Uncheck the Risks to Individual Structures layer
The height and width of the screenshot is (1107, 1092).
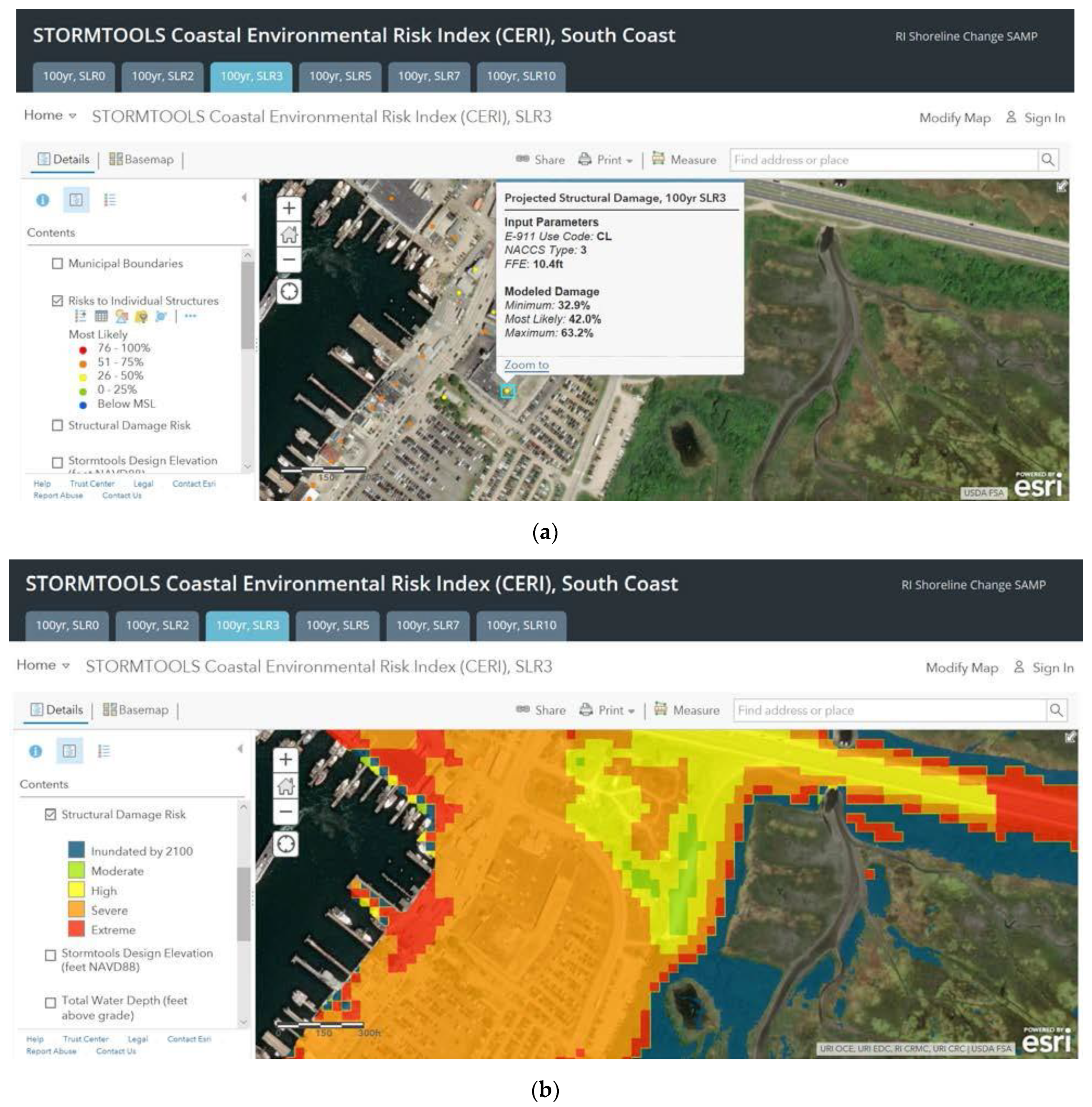(x=57, y=301)
